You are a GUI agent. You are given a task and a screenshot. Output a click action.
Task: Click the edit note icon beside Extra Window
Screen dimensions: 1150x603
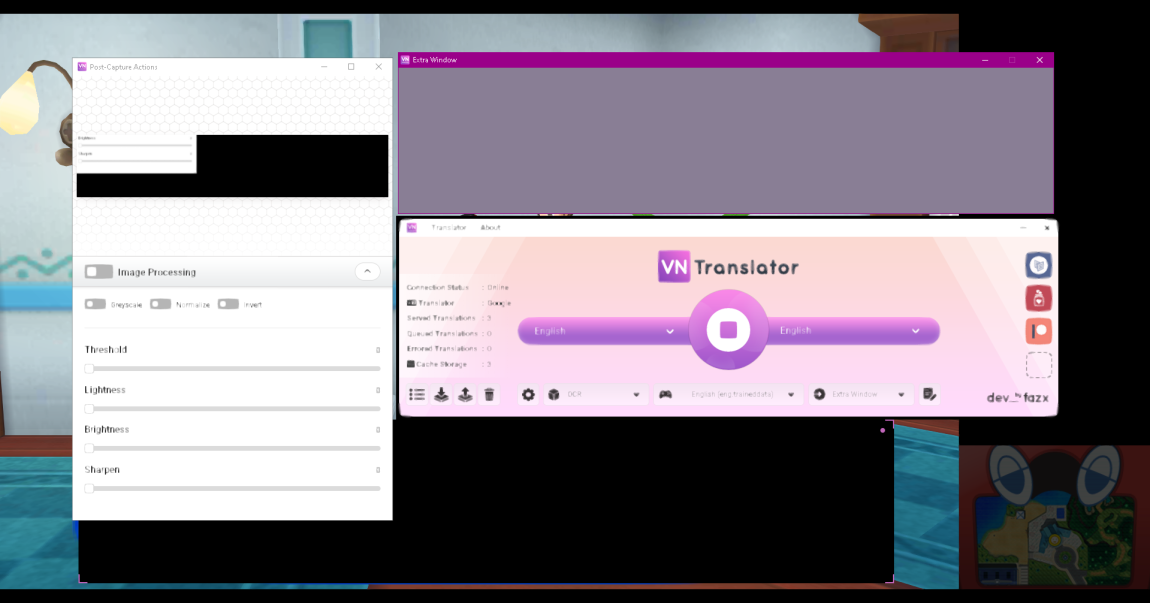tap(929, 395)
